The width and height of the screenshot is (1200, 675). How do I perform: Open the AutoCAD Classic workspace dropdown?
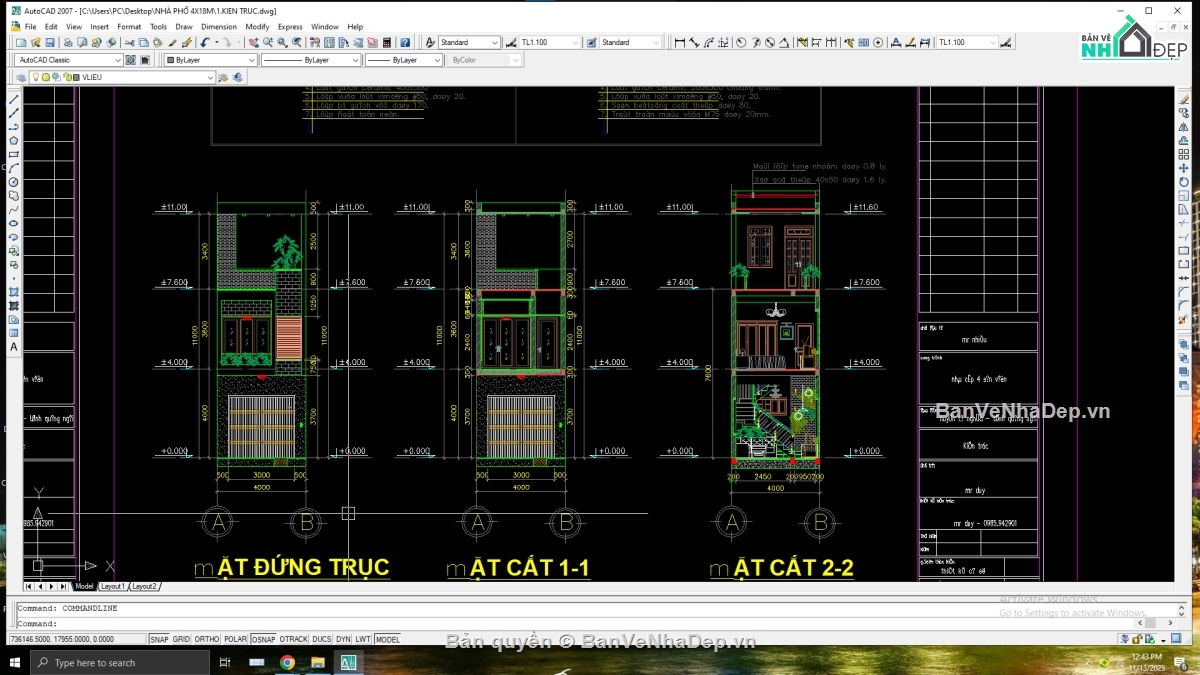70,59
